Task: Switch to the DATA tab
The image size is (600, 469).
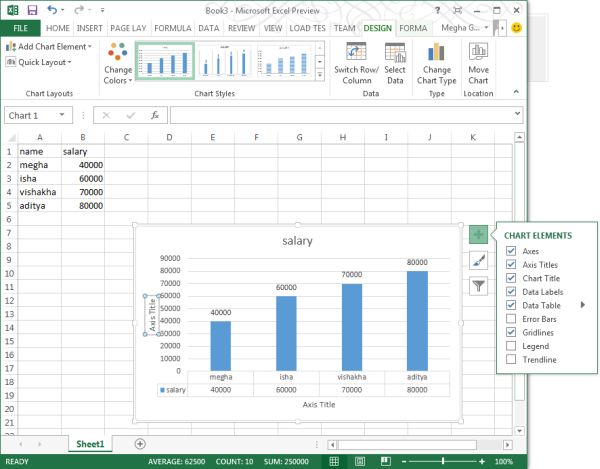Action: [209, 28]
